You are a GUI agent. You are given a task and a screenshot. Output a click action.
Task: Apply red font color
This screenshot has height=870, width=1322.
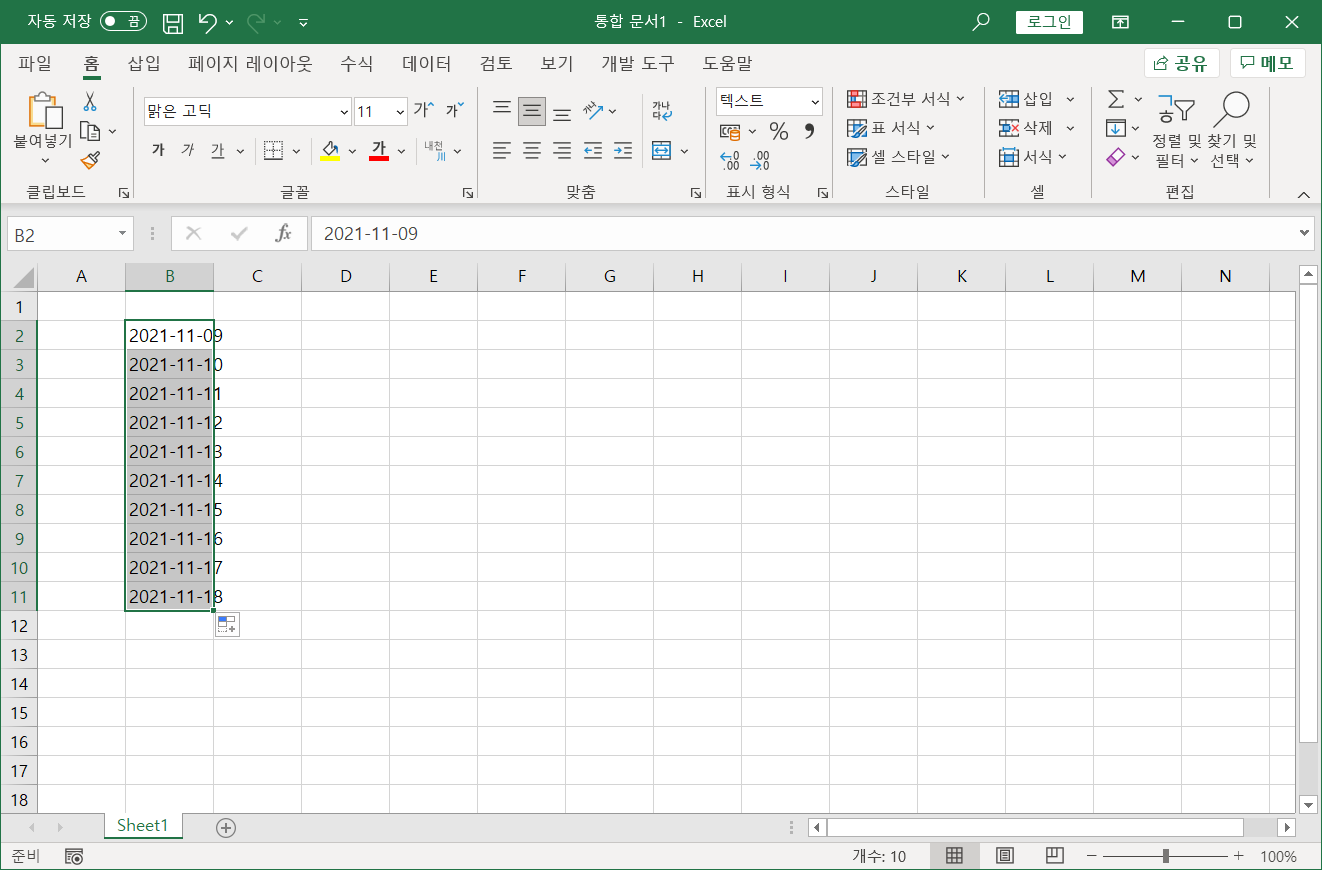379,151
